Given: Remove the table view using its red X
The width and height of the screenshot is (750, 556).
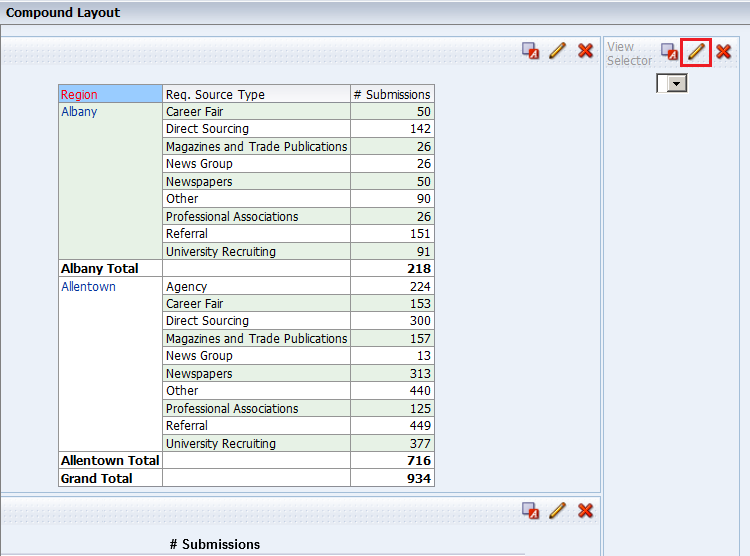Looking at the screenshot, I should [x=586, y=51].
